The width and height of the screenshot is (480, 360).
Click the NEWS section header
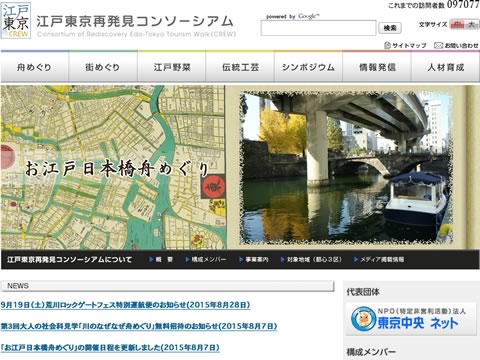tap(167, 286)
